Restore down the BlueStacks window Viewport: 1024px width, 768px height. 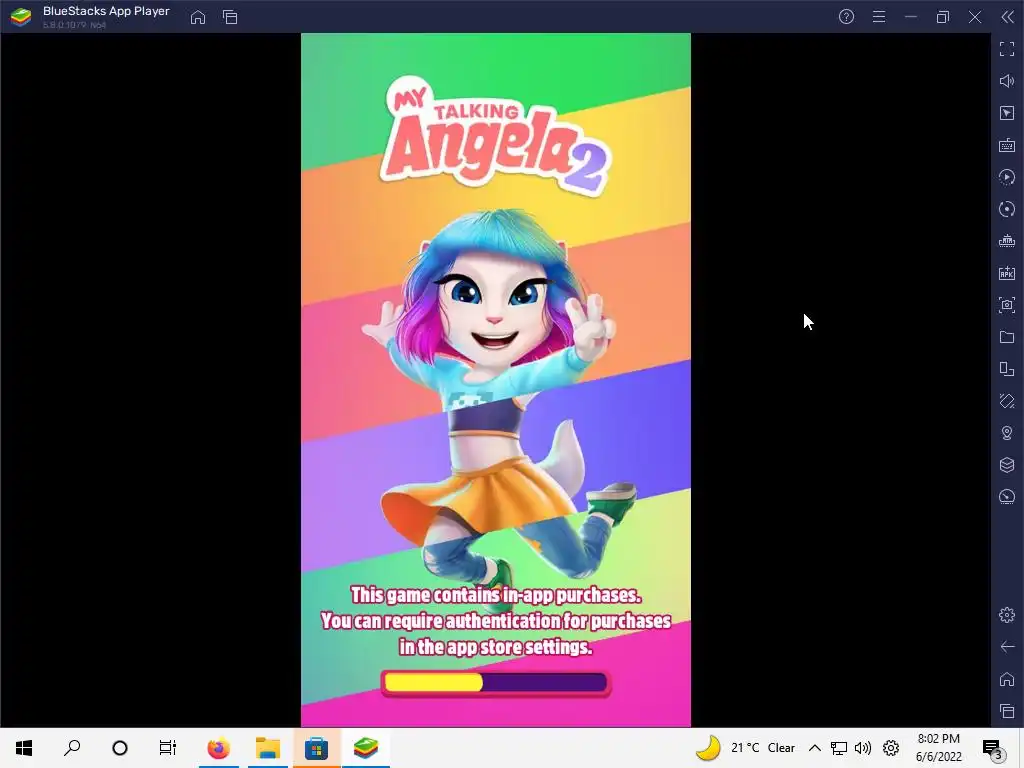pos(942,17)
